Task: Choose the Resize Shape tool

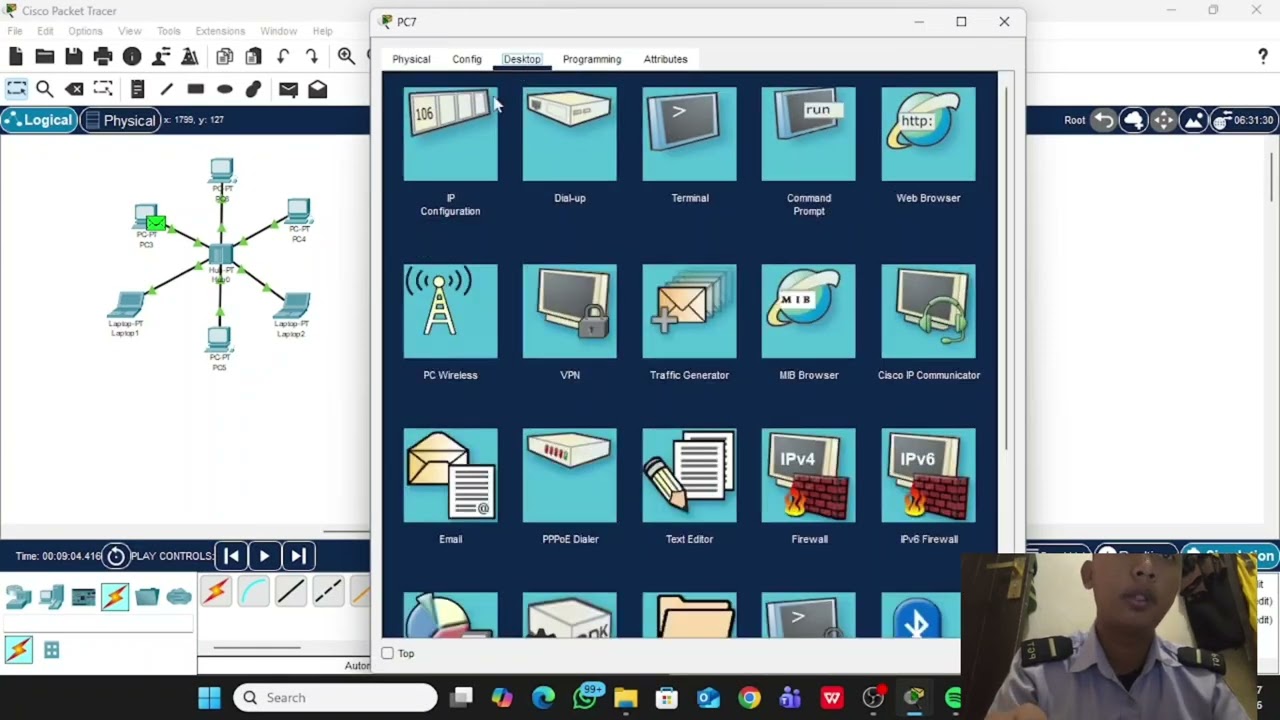Action: point(103,89)
